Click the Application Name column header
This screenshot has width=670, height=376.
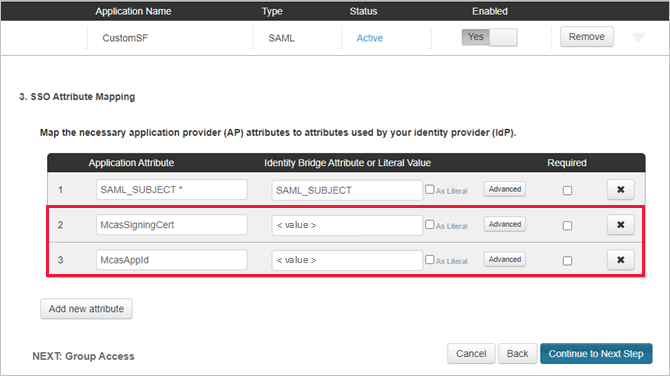[x=133, y=11]
